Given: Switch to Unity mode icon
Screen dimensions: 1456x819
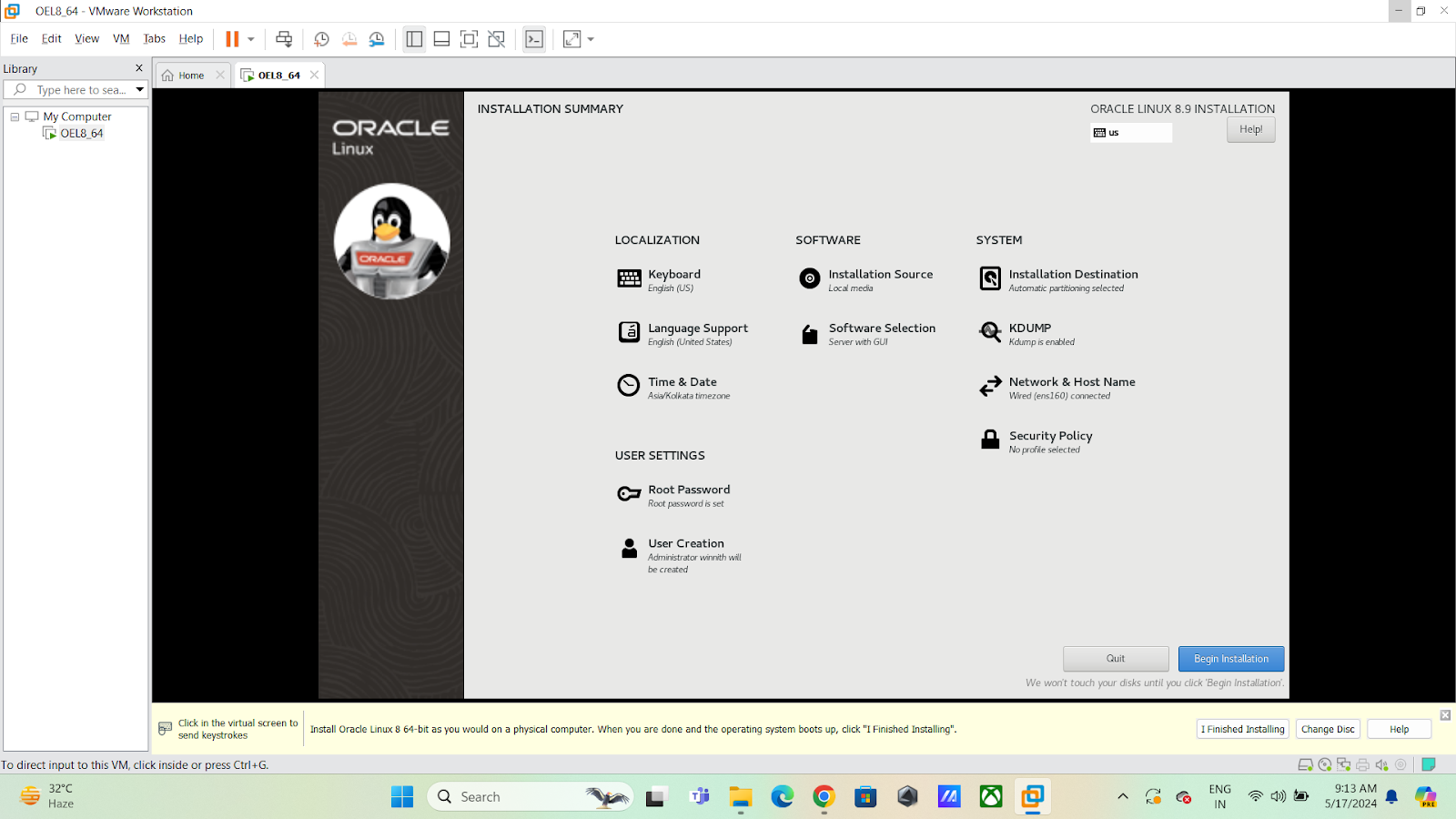Looking at the screenshot, I should 496,39.
